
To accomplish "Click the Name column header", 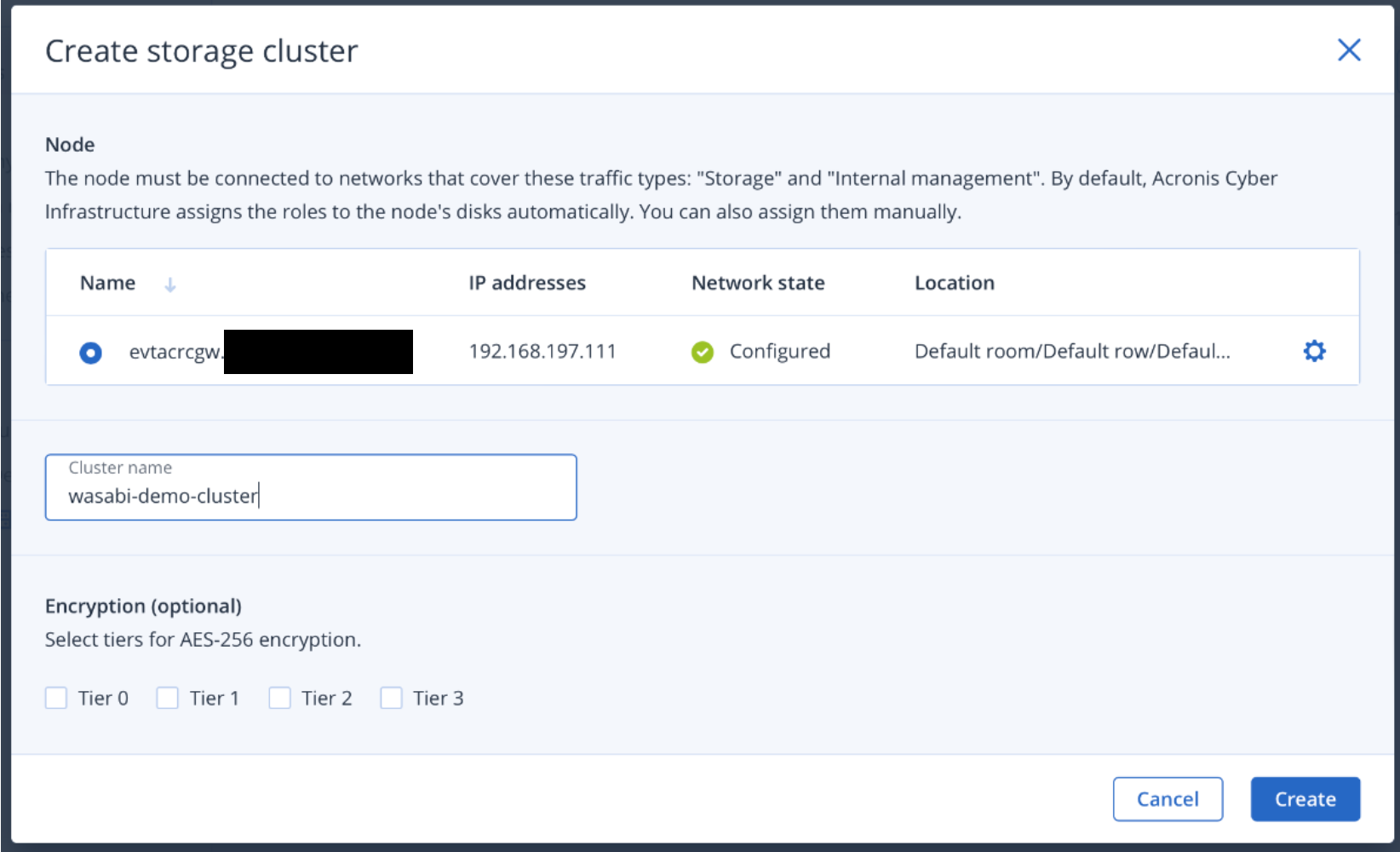I will pyautogui.click(x=107, y=283).
